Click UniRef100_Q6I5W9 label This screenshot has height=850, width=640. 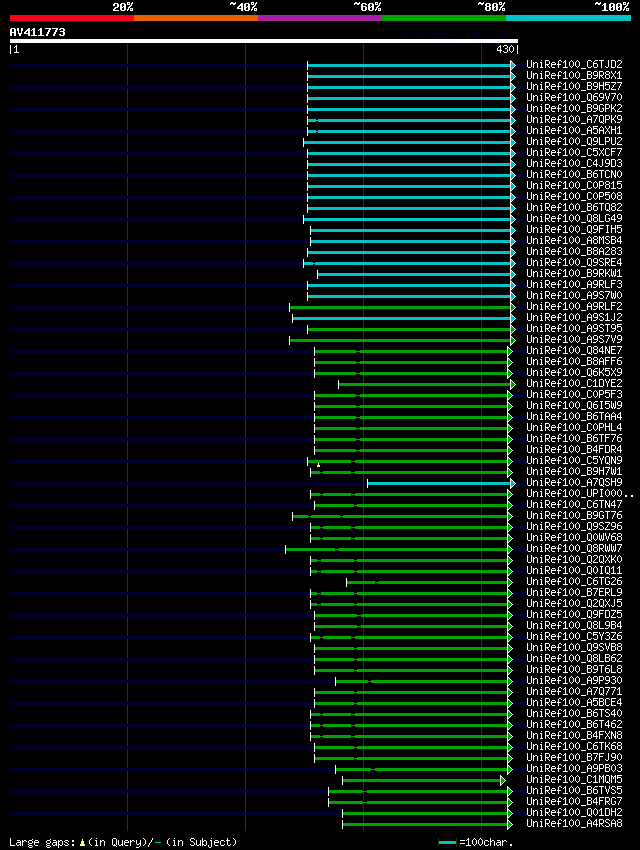[574, 405]
